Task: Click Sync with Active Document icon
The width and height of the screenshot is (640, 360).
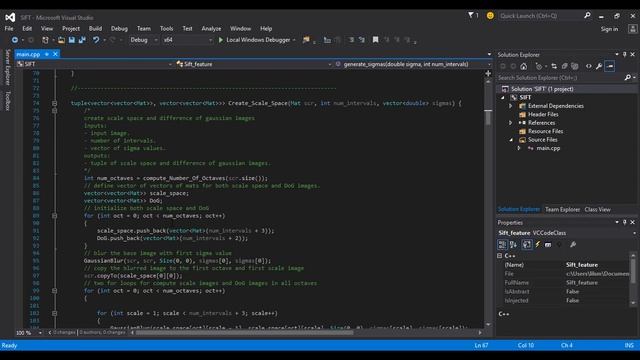Action: 554,66
